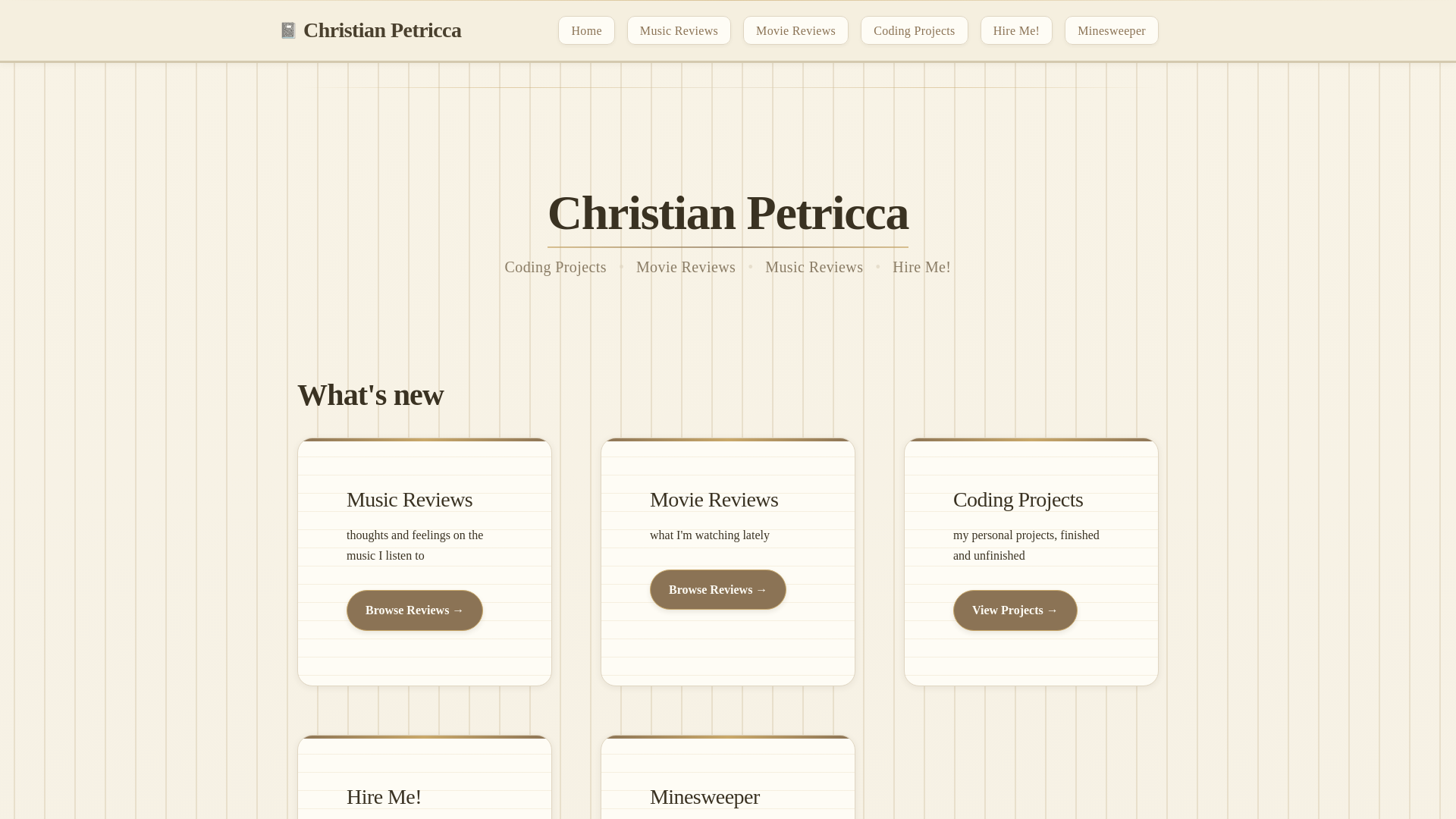
Task: Select the Hire Me! card title
Action: pyautogui.click(x=384, y=797)
